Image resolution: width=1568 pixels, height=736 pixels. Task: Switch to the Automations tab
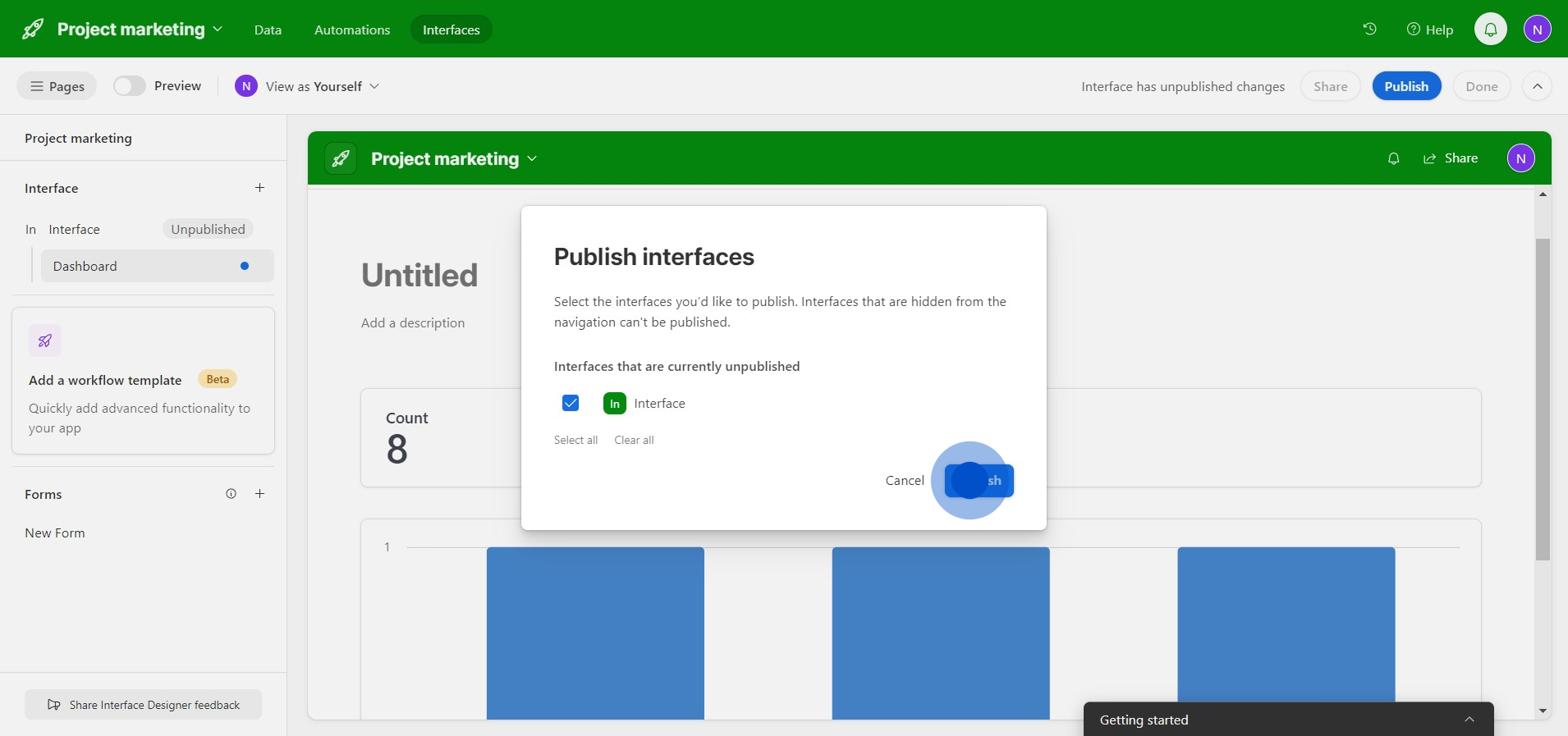(352, 30)
